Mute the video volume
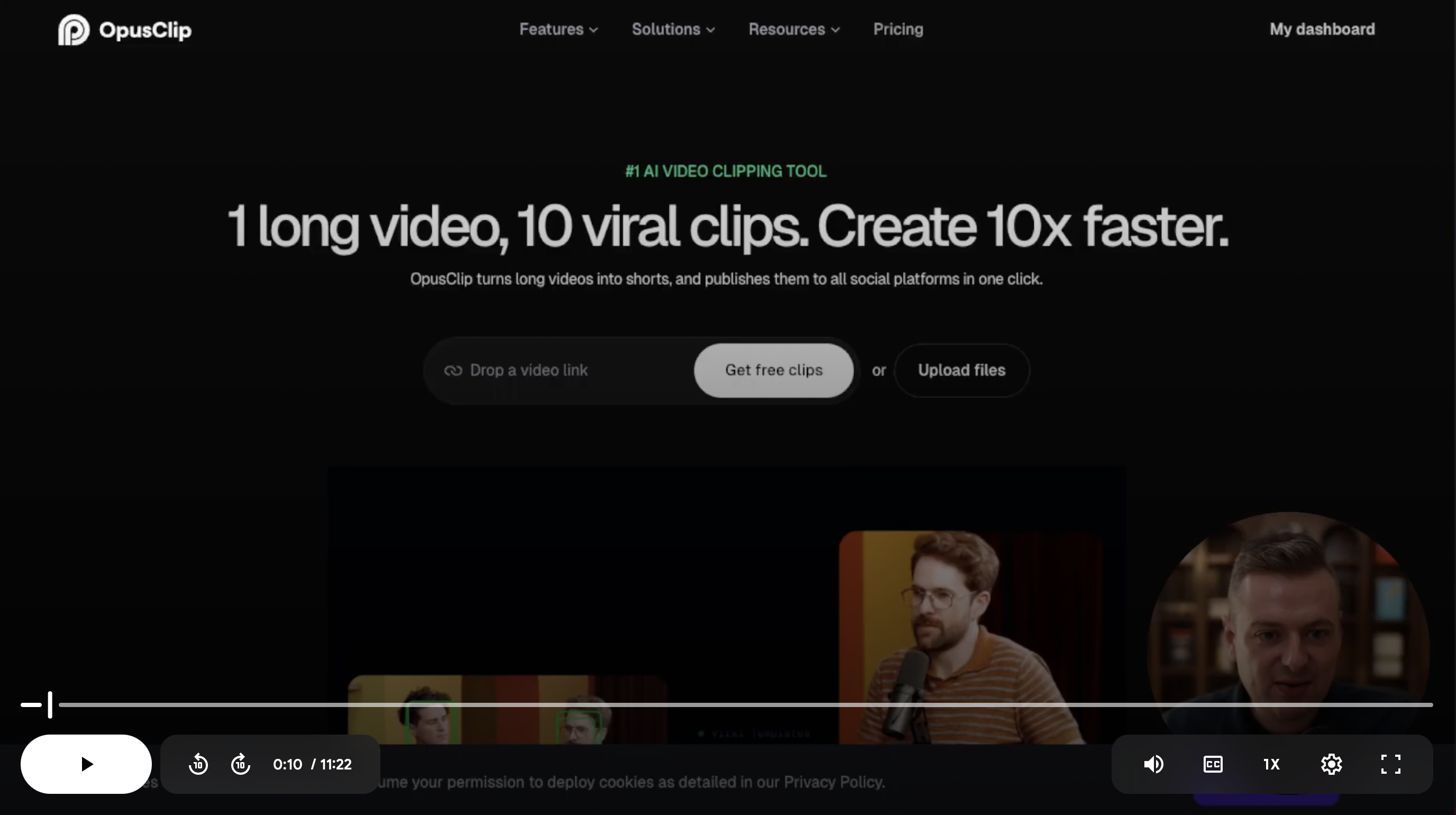Viewport: 1456px width, 815px height. 1153,764
